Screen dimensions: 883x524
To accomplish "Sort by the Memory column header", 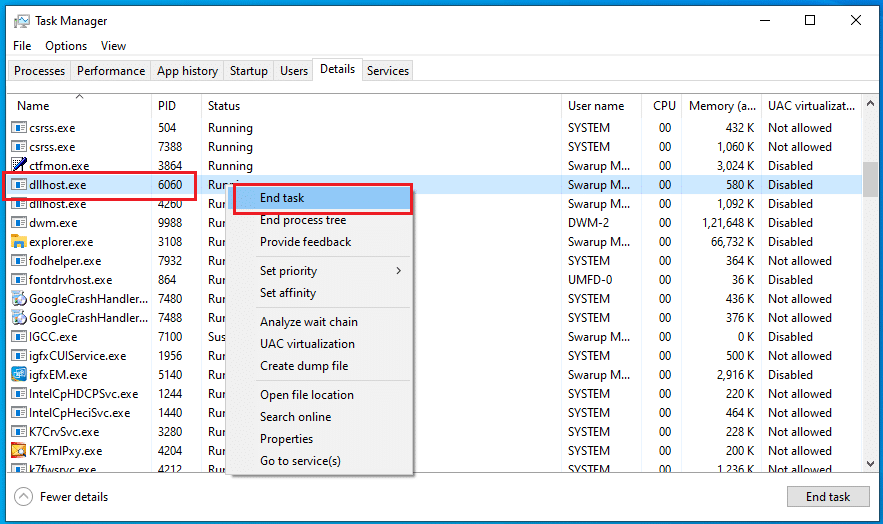I will click(x=721, y=106).
